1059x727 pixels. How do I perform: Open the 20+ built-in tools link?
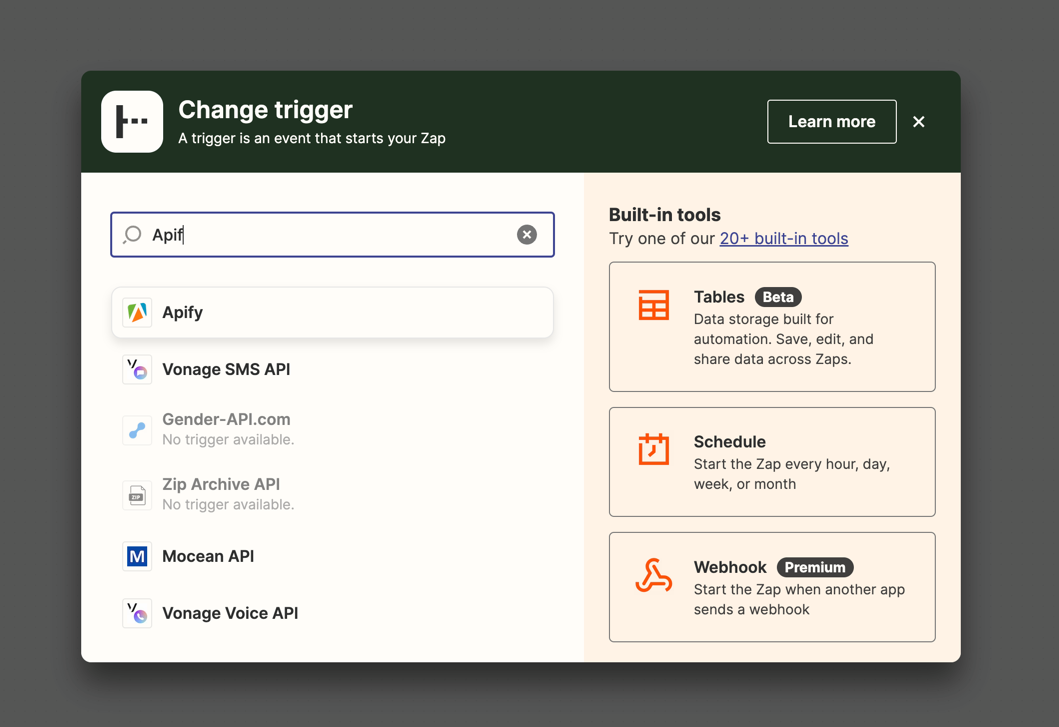(x=784, y=239)
